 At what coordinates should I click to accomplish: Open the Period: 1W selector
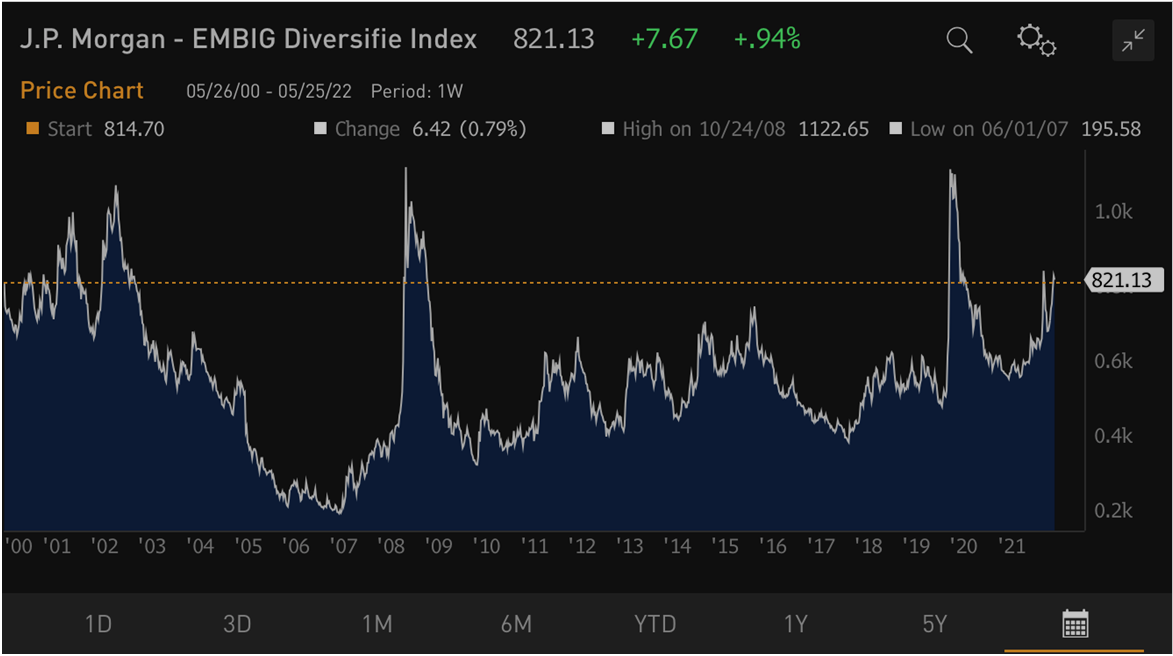pyautogui.click(x=417, y=91)
